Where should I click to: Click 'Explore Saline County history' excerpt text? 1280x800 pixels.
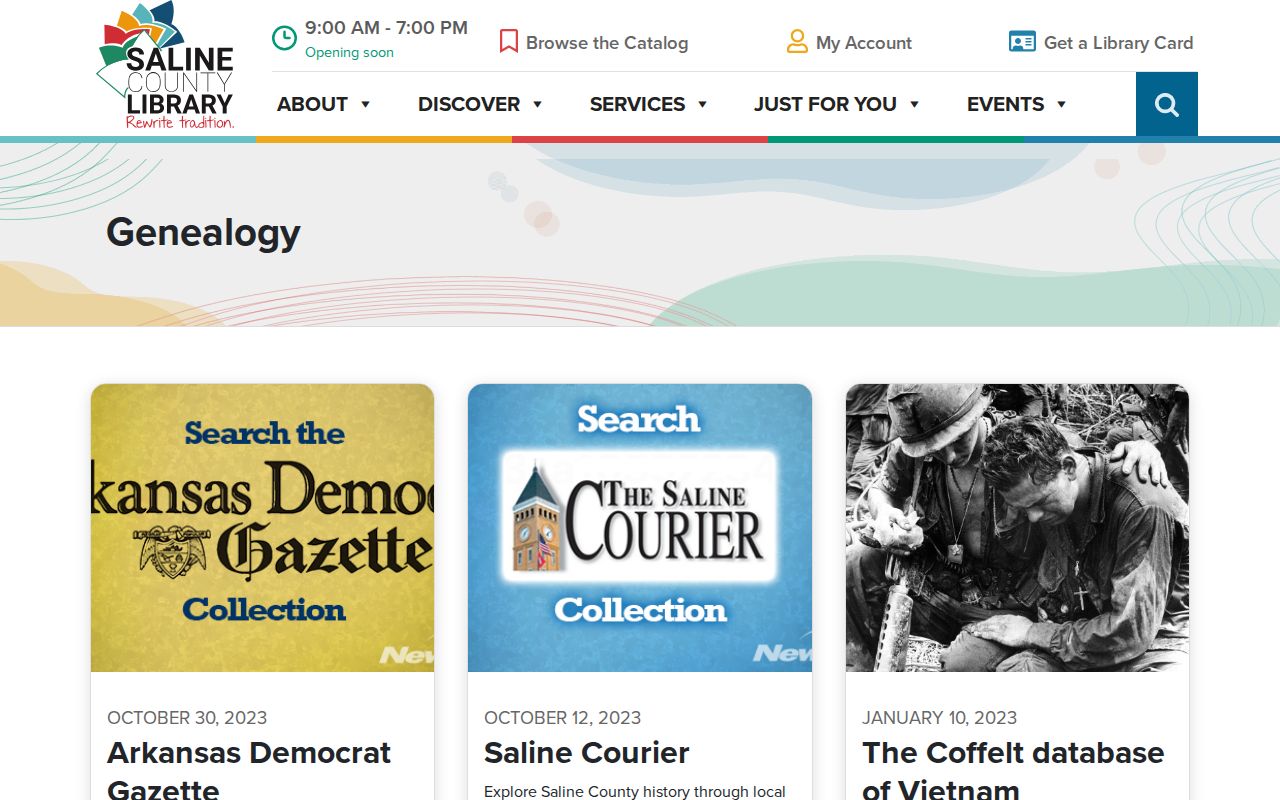coord(635,792)
